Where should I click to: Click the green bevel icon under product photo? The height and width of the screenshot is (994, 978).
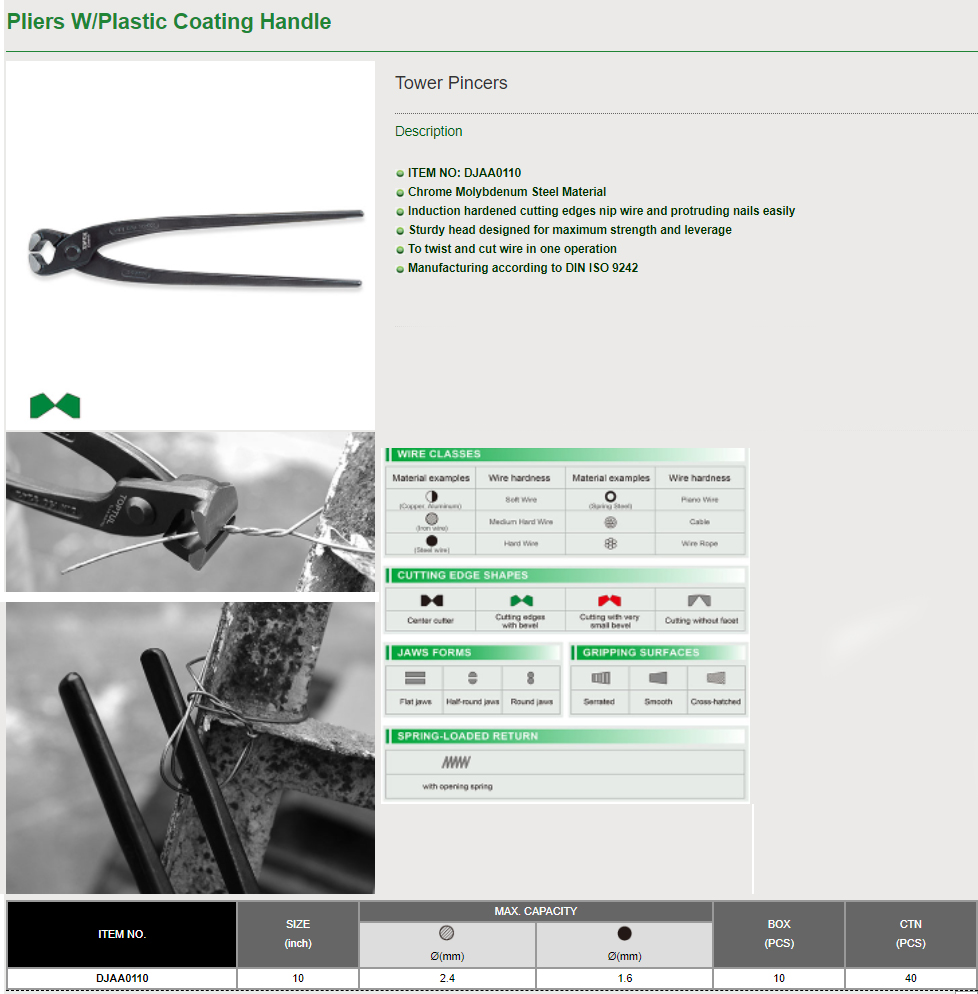54,405
